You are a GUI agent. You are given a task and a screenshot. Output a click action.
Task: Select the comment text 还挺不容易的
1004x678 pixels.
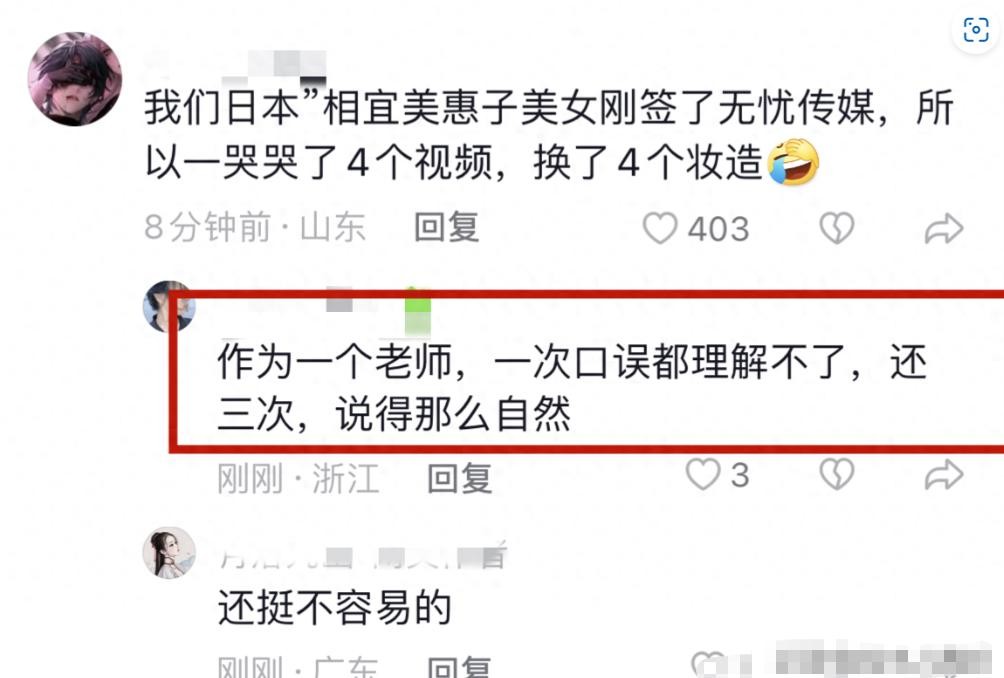tap(335, 608)
